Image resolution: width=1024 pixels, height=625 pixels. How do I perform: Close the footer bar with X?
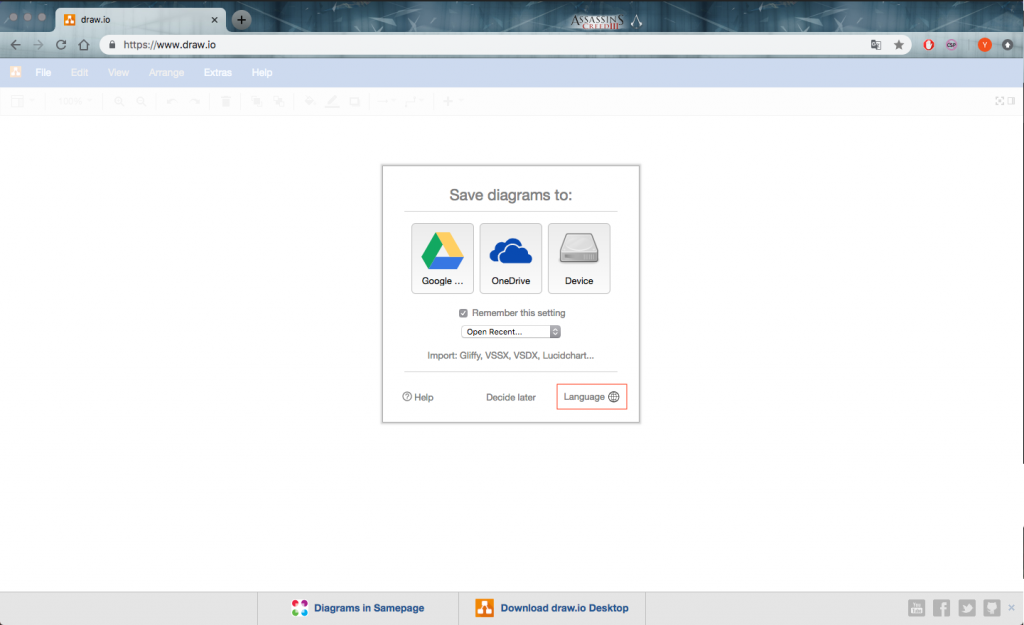(1012, 607)
